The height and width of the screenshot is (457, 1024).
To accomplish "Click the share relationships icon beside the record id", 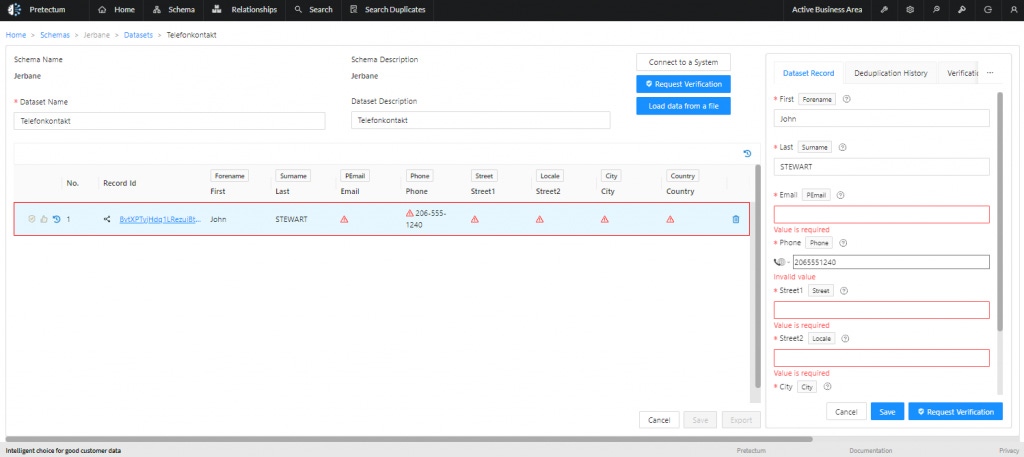I will 107,219.
